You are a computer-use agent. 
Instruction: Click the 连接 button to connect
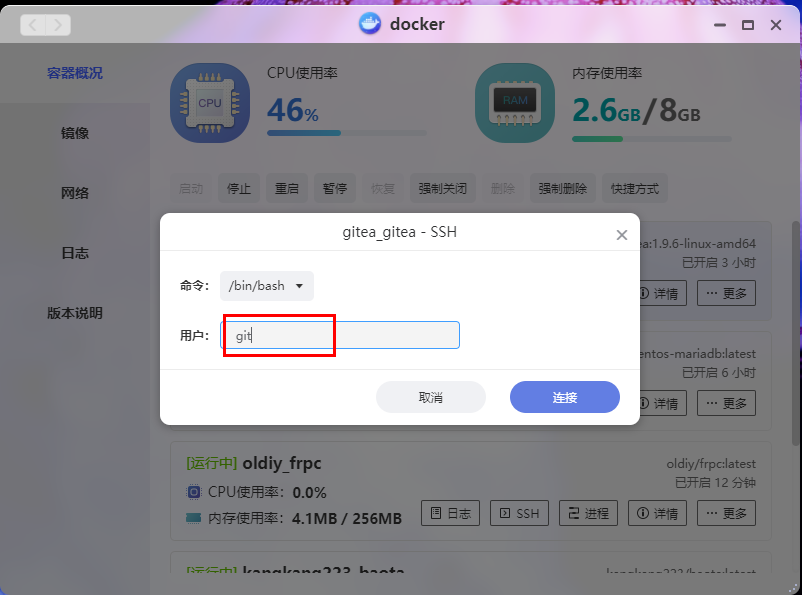(565, 397)
